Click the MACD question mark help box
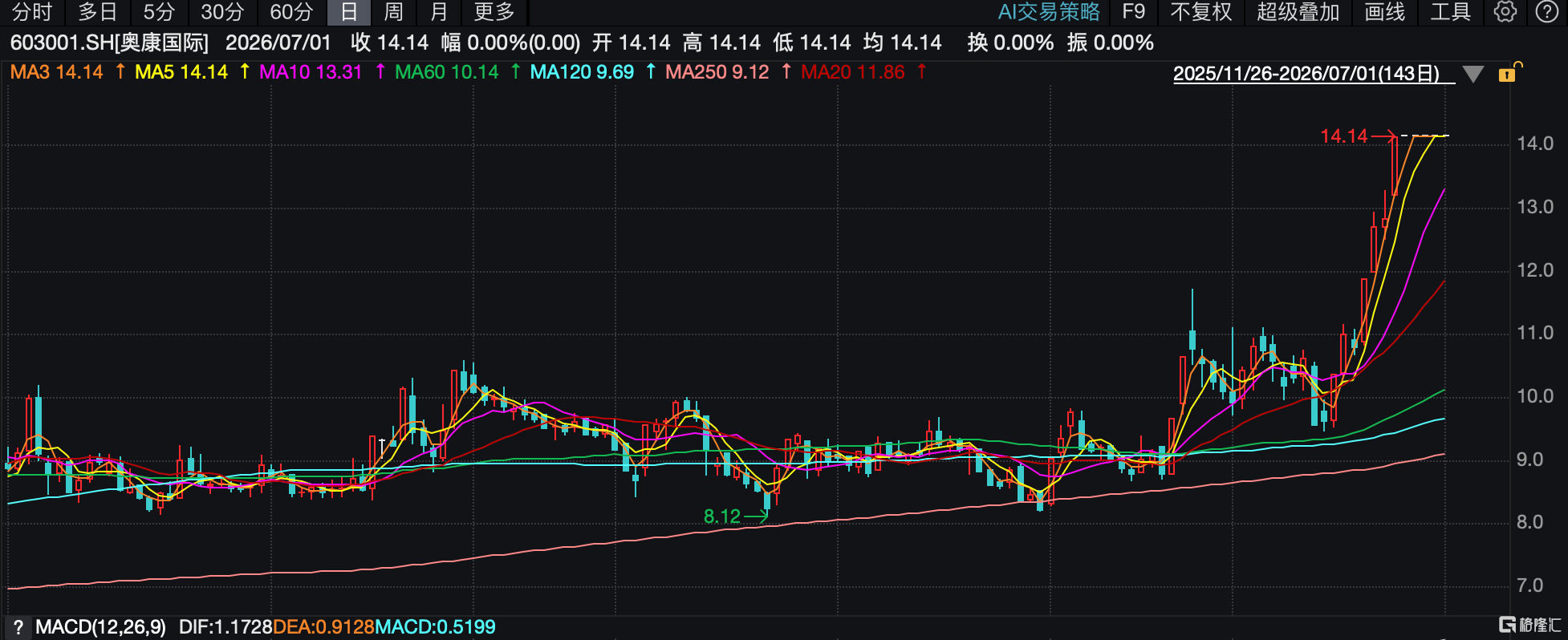The height and width of the screenshot is (640, 1568). click(x=18, y=627)
